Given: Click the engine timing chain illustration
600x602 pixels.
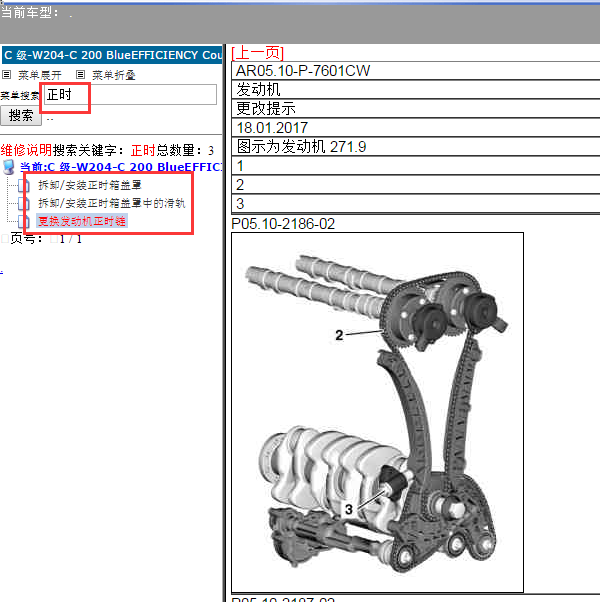Looking at the screenshot, I should pyautogui.click(x=377, y=413).
